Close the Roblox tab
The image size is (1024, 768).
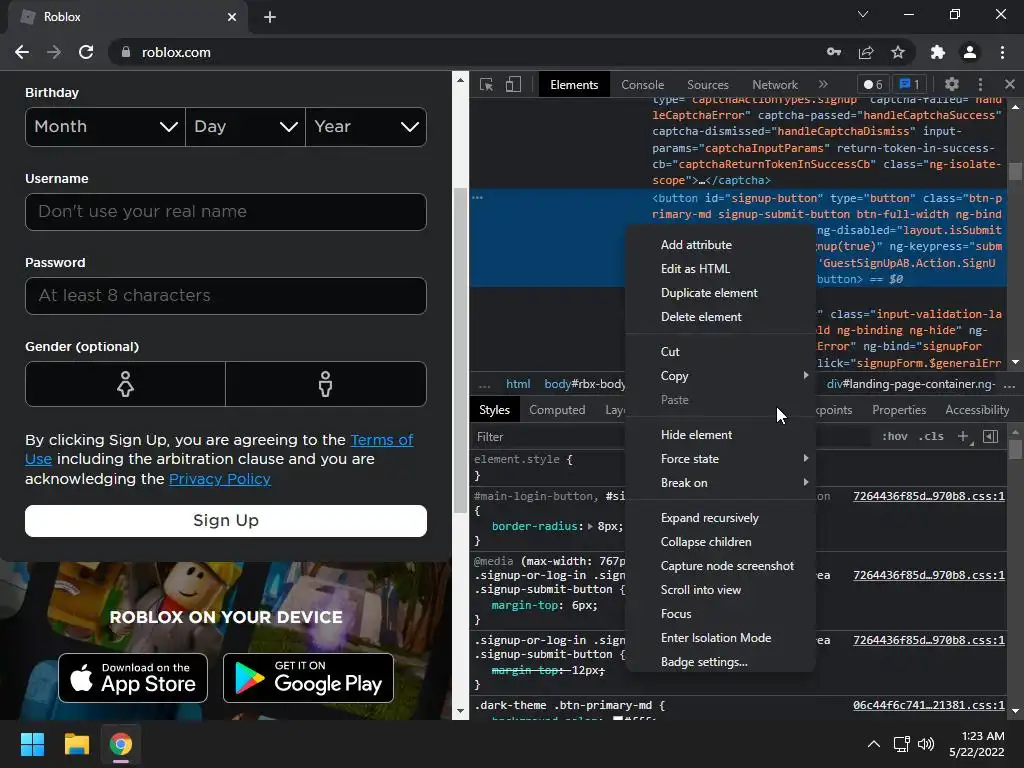click(x=232, y=17)
